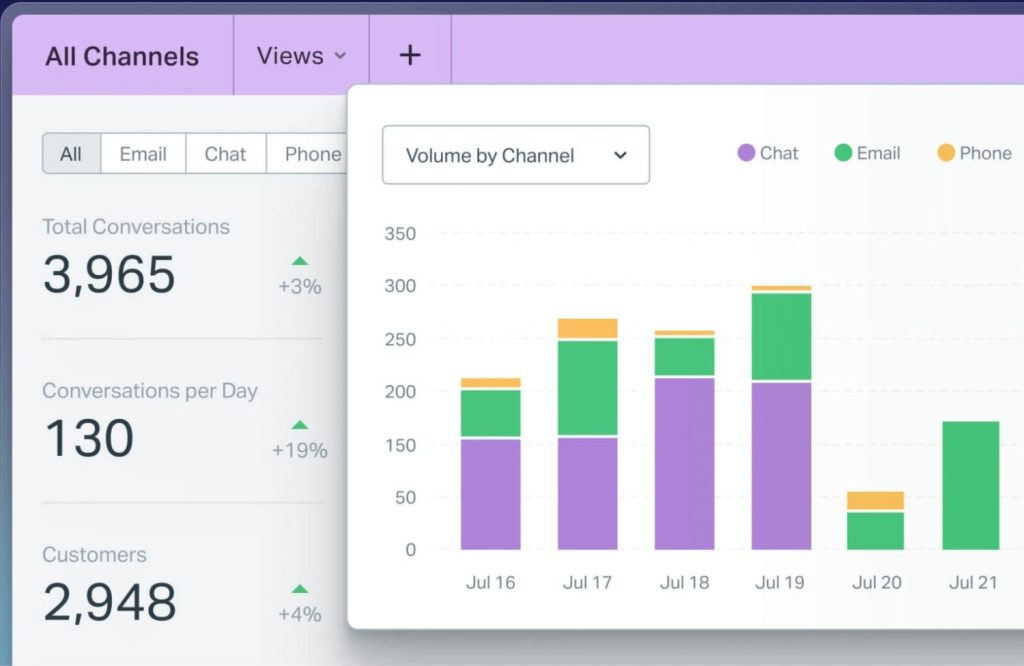Click the plus icon to add view

pos(410,55)
